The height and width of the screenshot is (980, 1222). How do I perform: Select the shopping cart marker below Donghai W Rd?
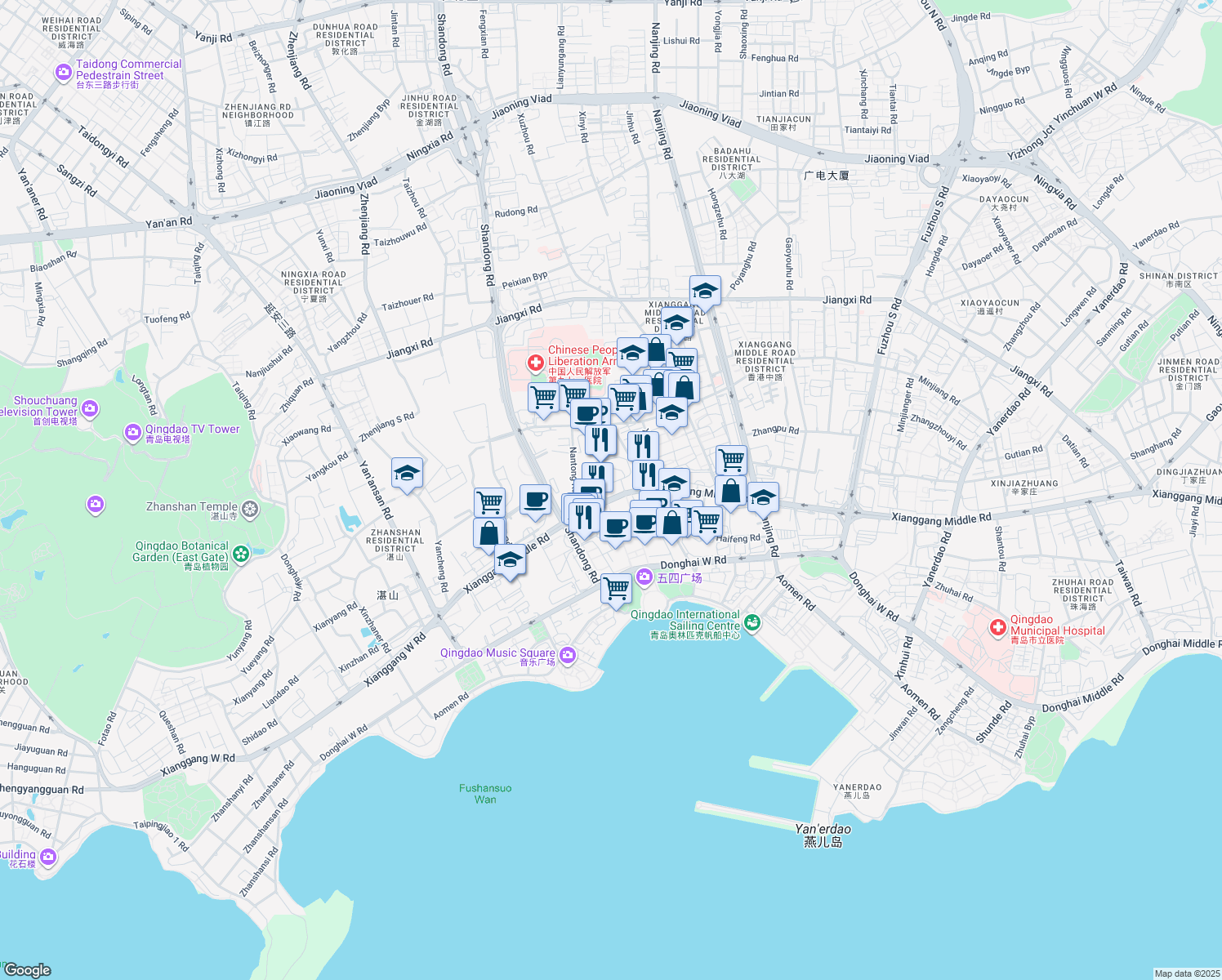(x=616, y=587)
